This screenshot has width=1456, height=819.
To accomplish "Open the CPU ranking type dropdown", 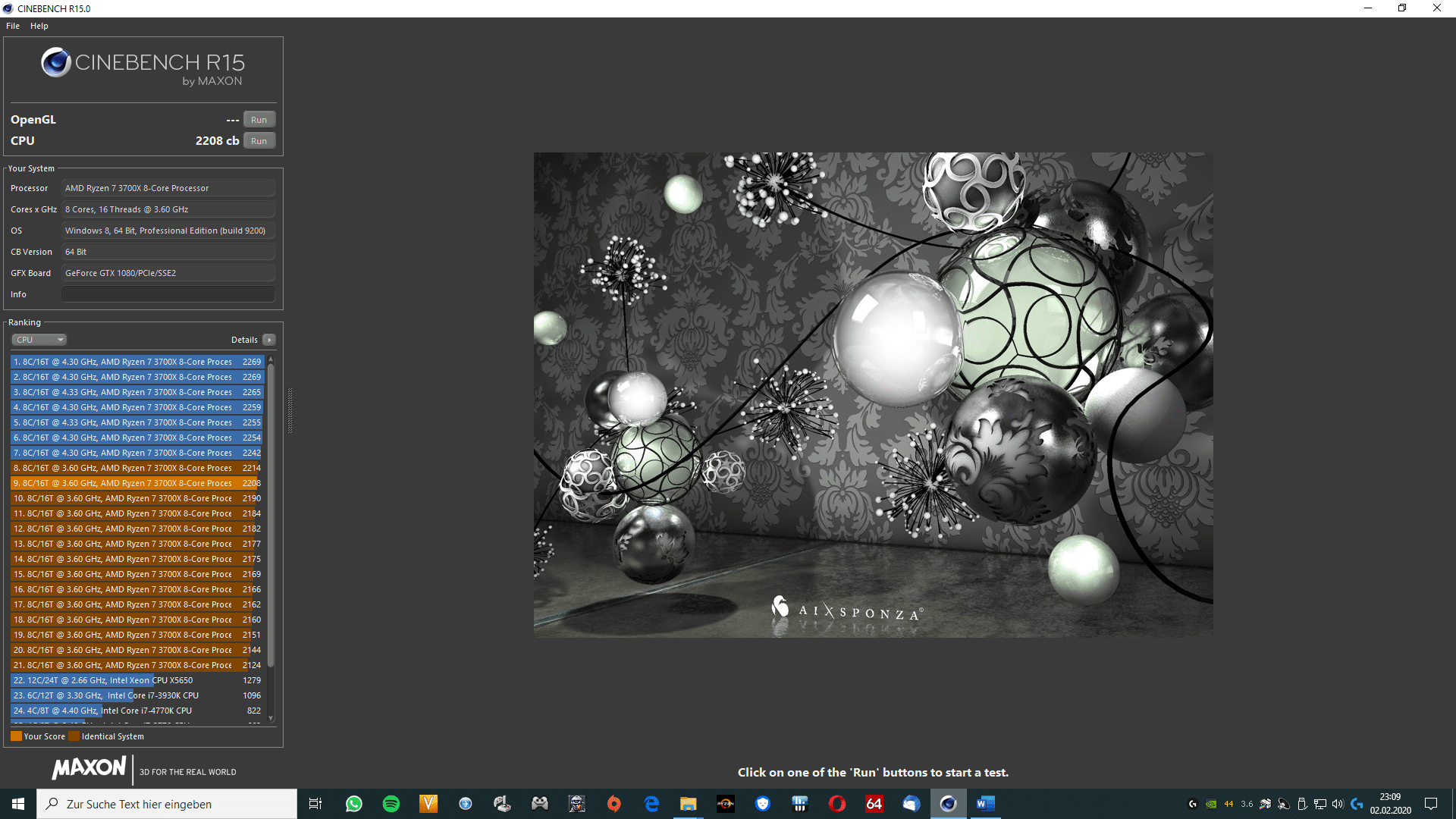I will [x=39, y=340].
